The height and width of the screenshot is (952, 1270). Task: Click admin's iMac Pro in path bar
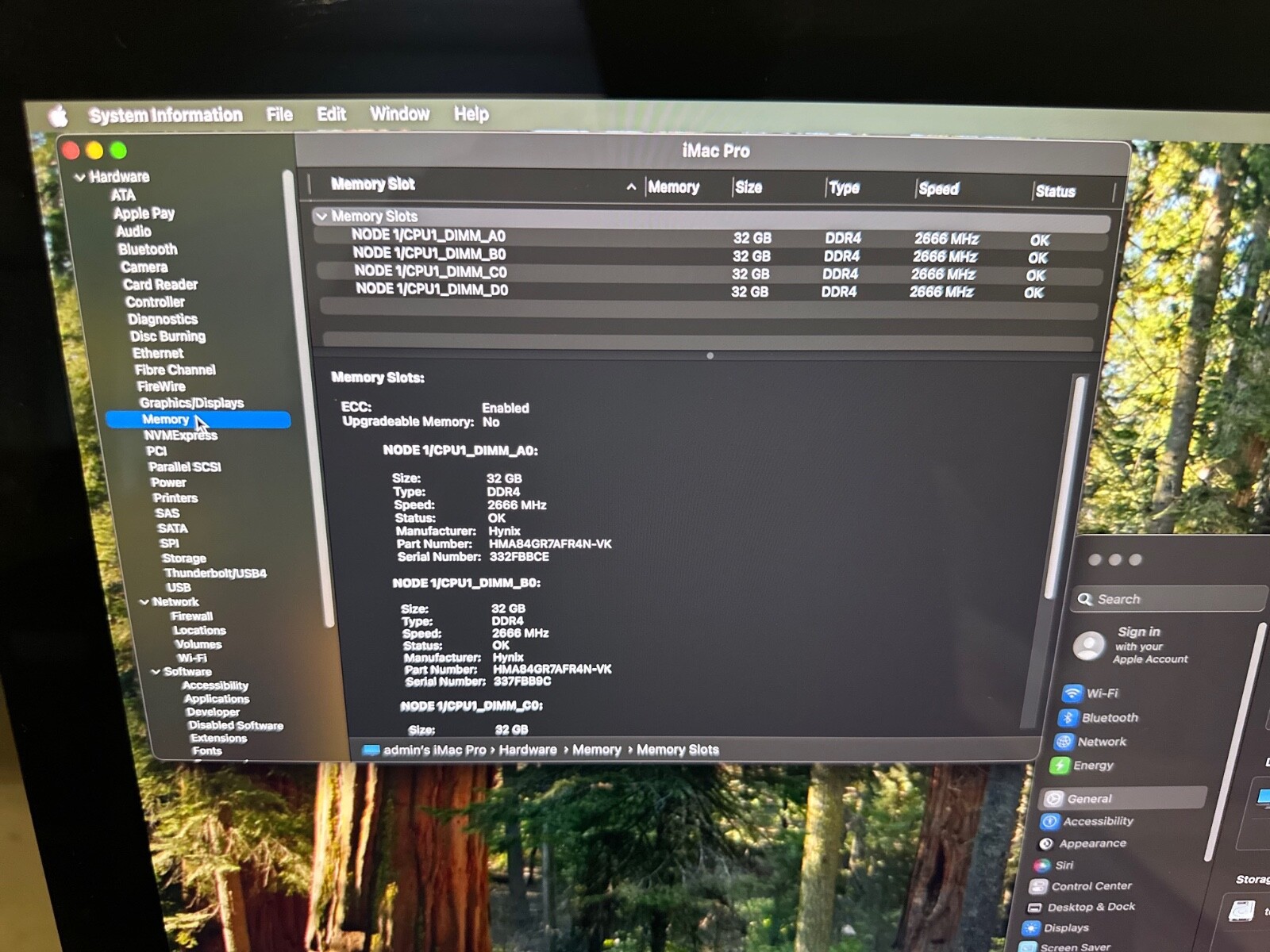pos(434,750)
